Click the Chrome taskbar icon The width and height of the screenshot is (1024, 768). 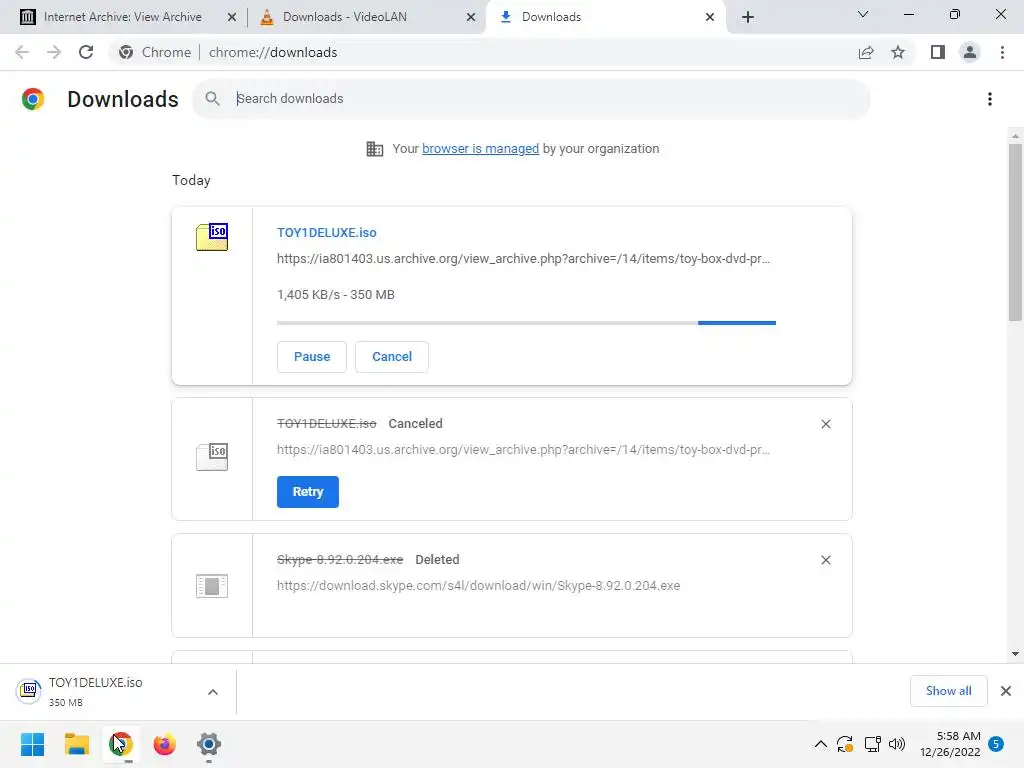(x=121, y=744)
